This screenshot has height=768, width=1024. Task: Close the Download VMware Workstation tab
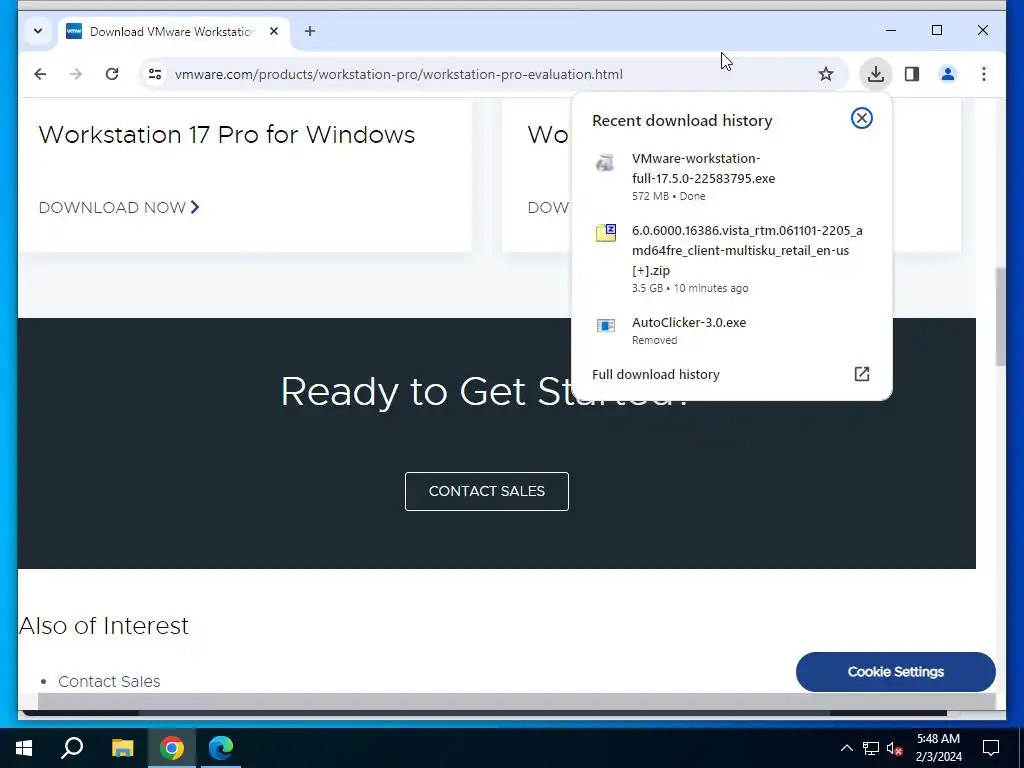coord(274,31)
